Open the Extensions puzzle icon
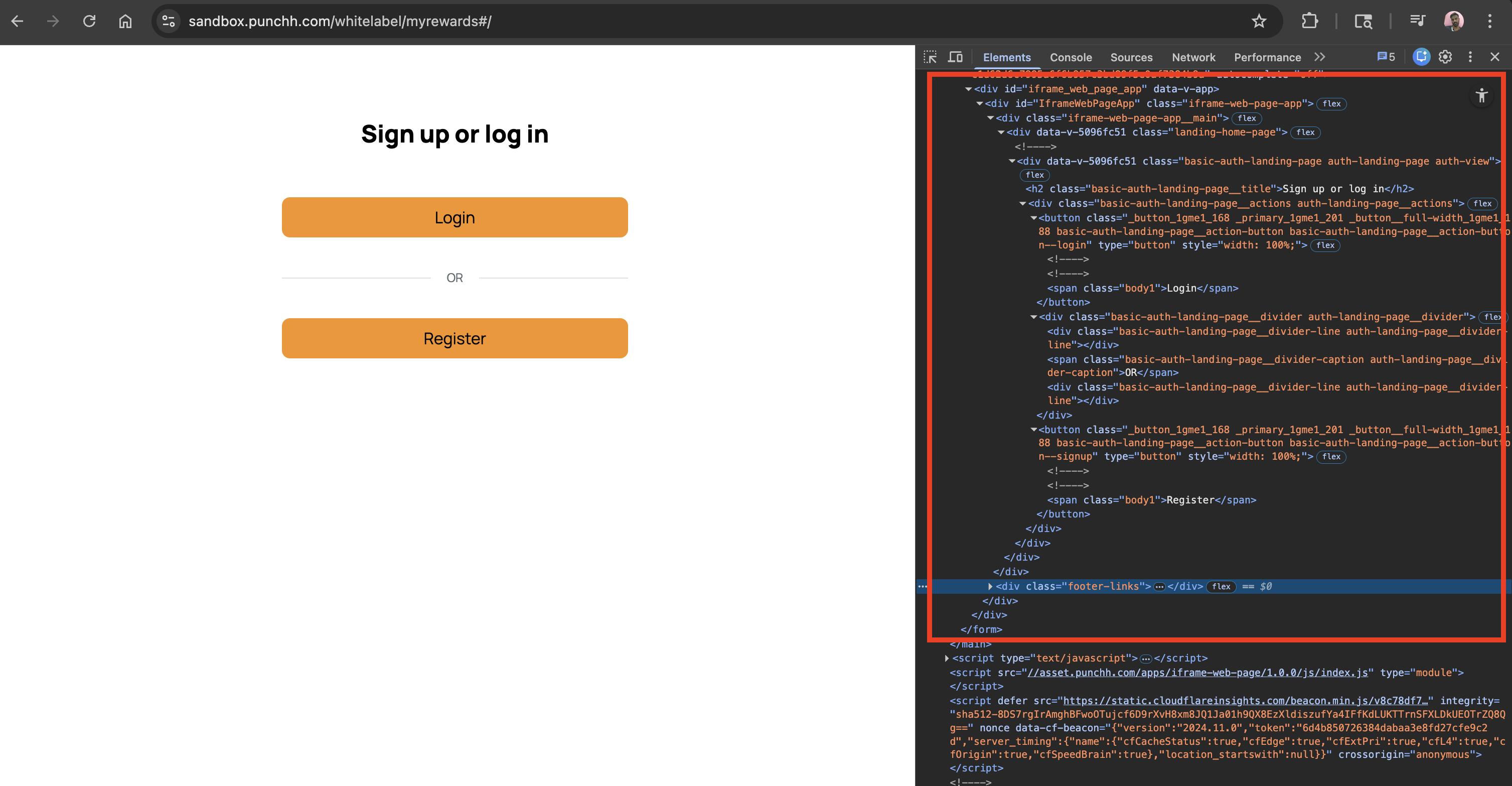This screenshot has width=1512, height=786. [x=1309, y=22]
